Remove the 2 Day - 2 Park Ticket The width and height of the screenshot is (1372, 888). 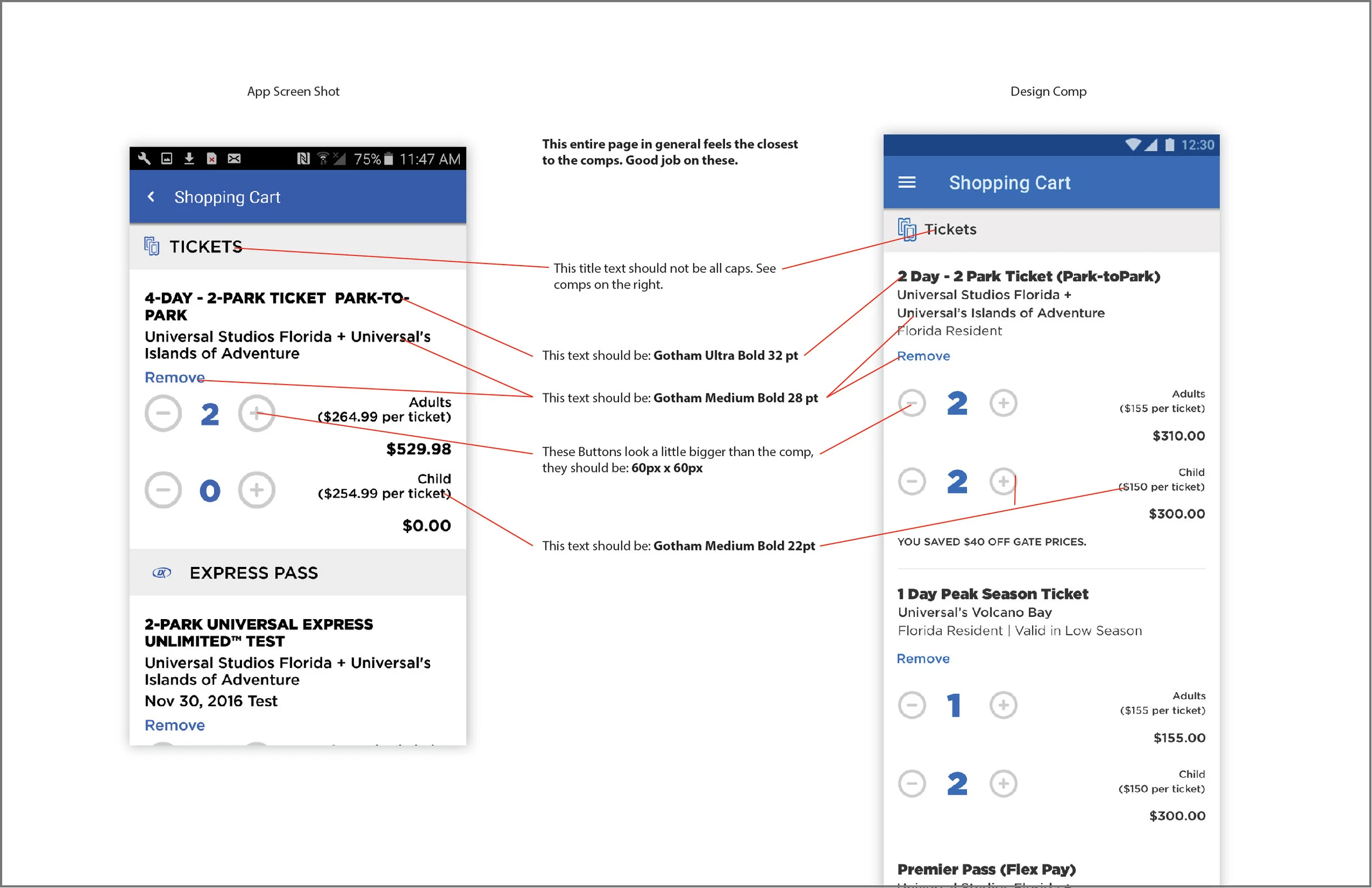(924, 356)
